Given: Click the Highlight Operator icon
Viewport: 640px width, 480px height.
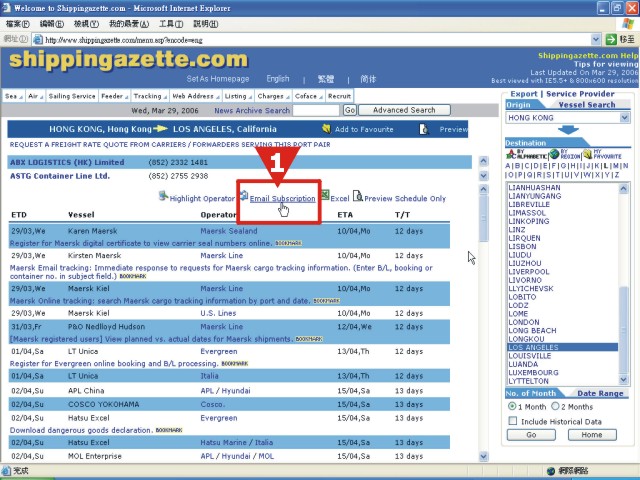Looking at the screenshot, I should pos(163,196).
